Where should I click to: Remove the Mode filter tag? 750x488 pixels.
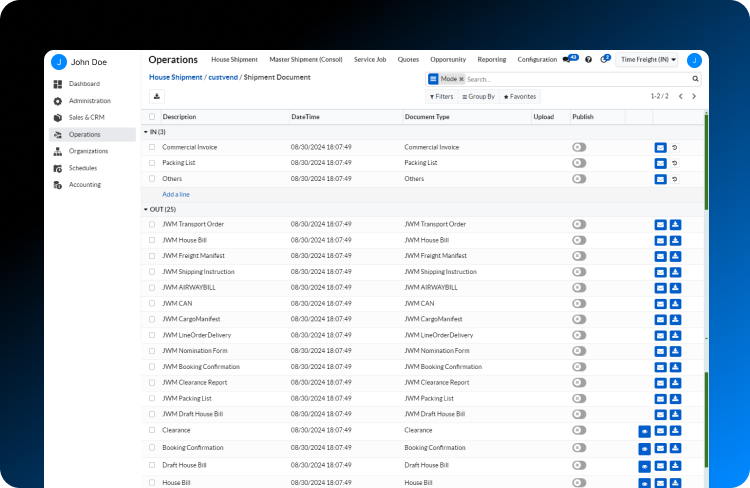(x=462, y=79)
